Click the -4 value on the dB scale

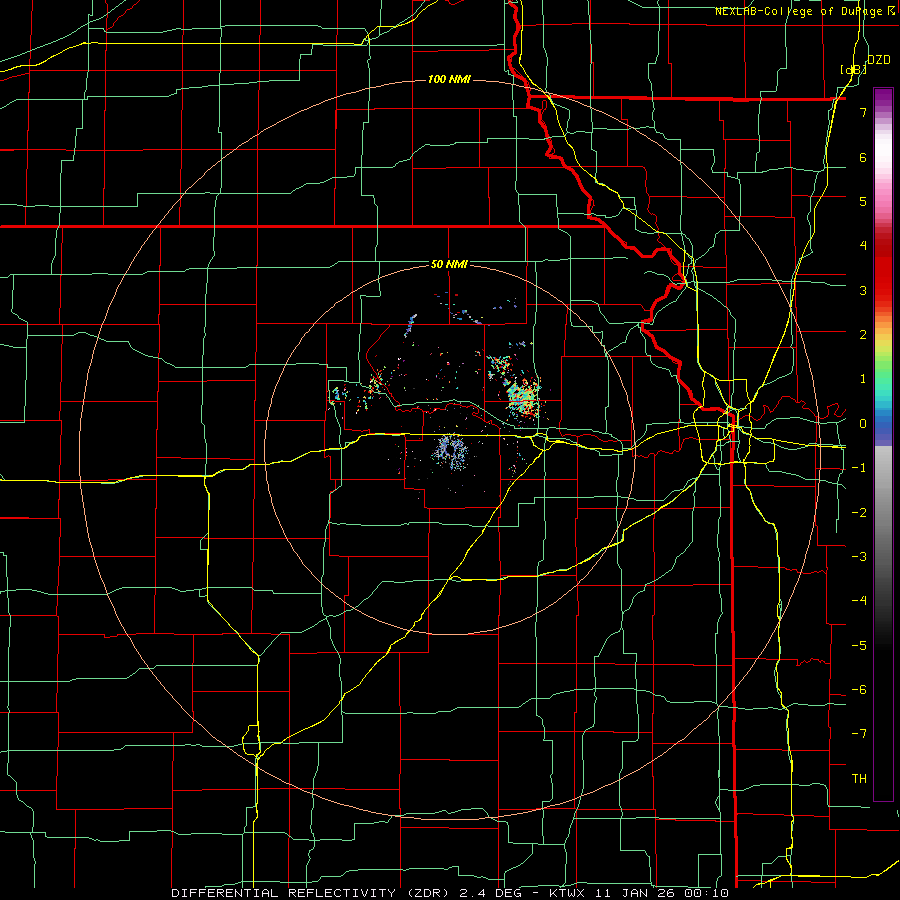coord(859,601)
